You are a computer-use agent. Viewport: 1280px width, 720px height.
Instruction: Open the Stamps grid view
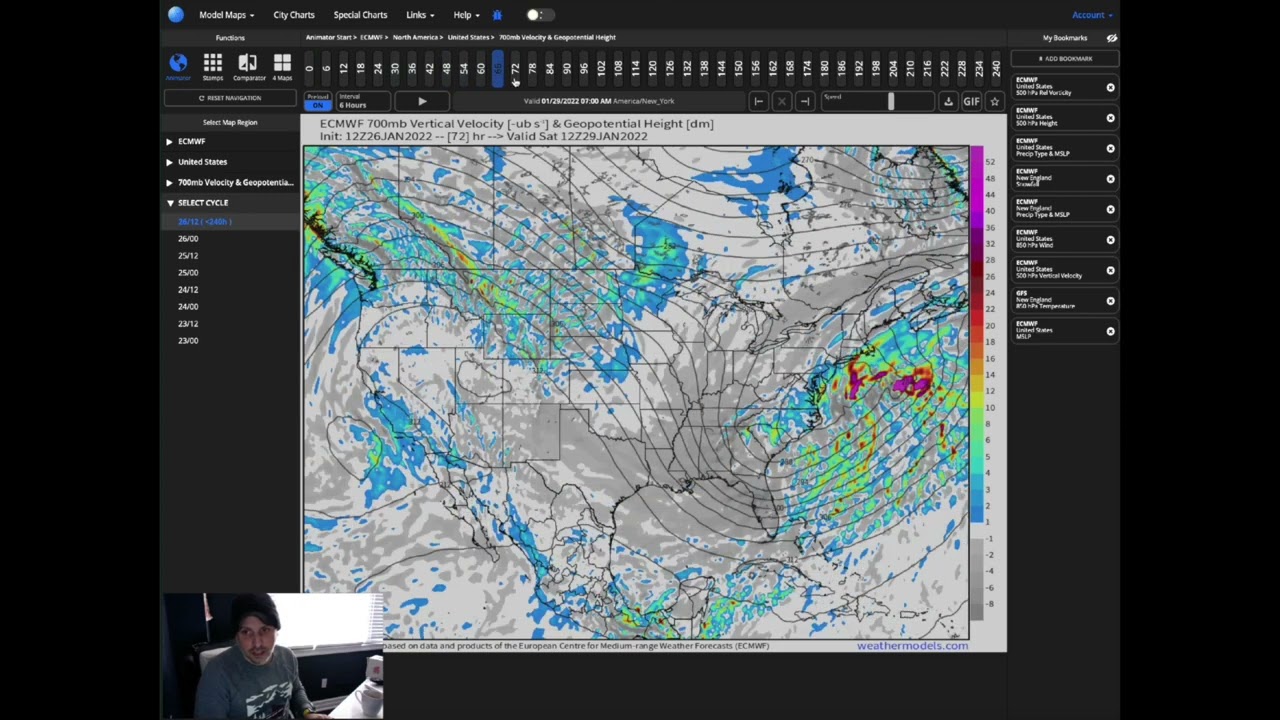point(213,67)
